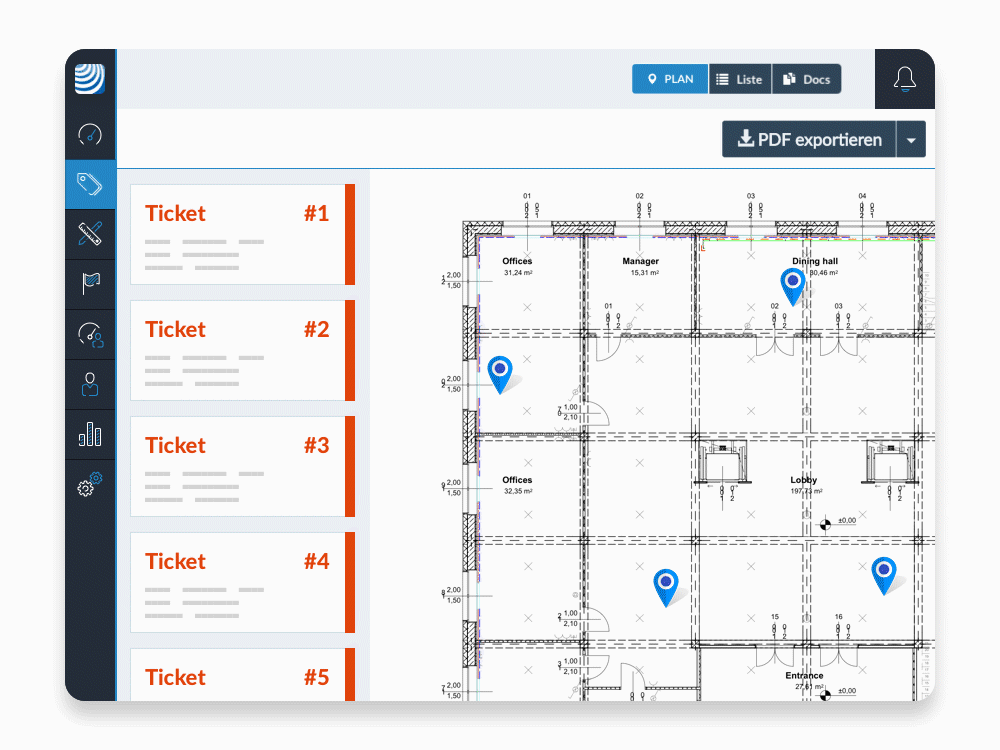Click the notification bell icon
The height and width of the screenshot is (750, 1000).
[x=904, y=79]
